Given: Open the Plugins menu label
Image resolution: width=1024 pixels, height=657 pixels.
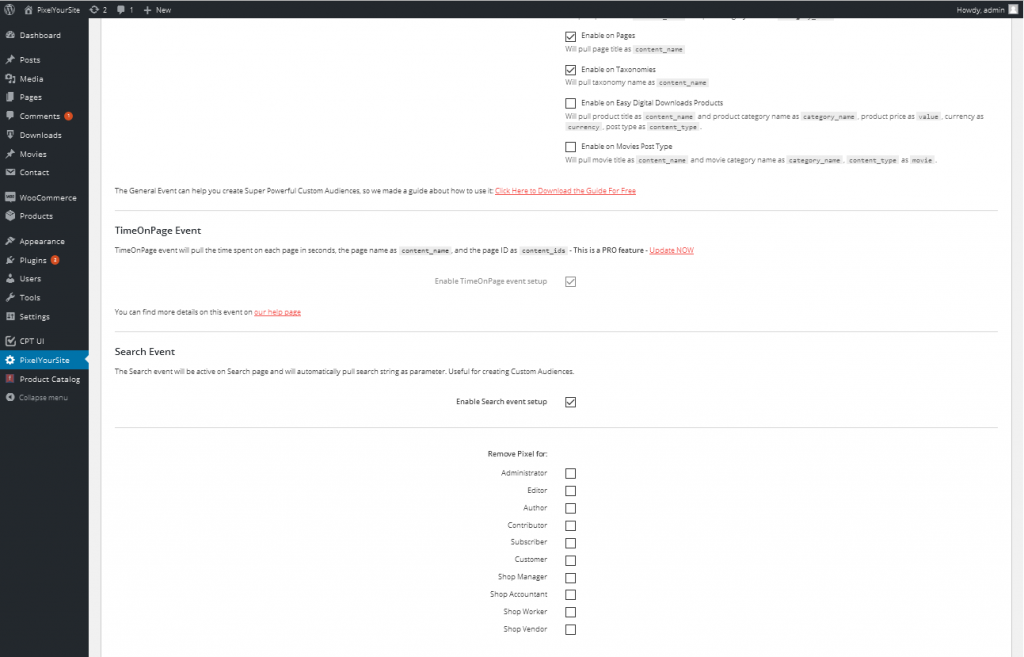Looking at the screenshot, I should [x=33, y=260].
